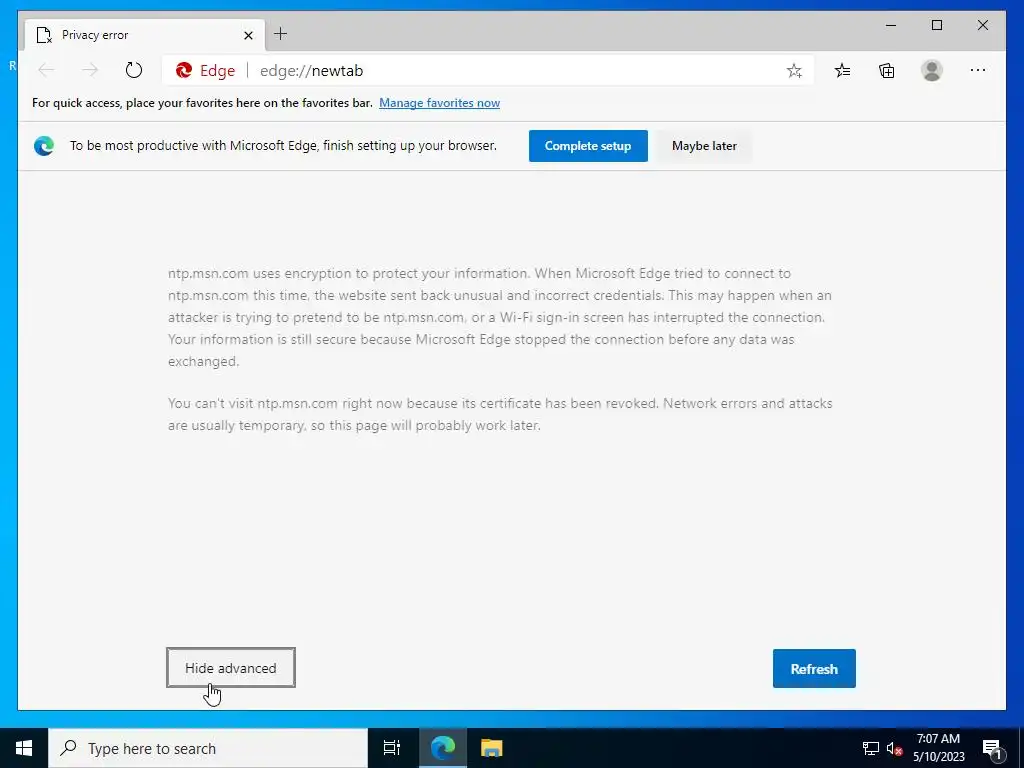Open the Collections icon
Viewport: 1024px width, 768px height.
click(887, 70)
